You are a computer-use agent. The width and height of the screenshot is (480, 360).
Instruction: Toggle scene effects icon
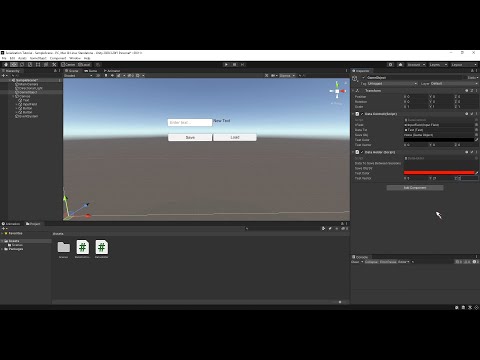click(x=119, y=76)
